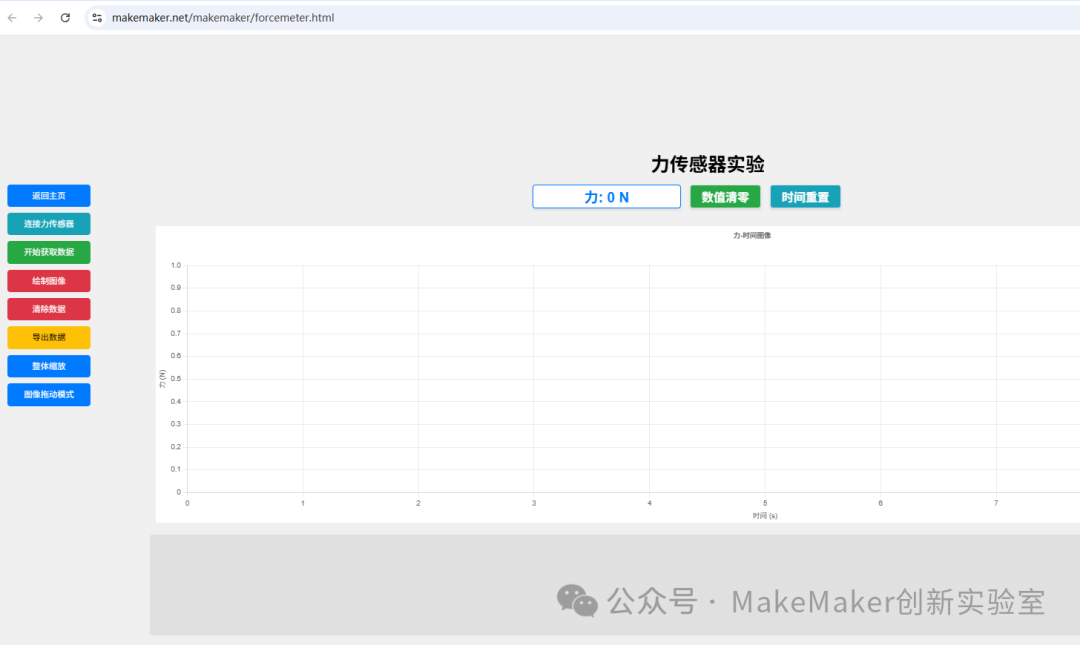Click the force readout box showing 力: 0 N
This screenshot has height=645, width=1080.
(x=606, y=197)
